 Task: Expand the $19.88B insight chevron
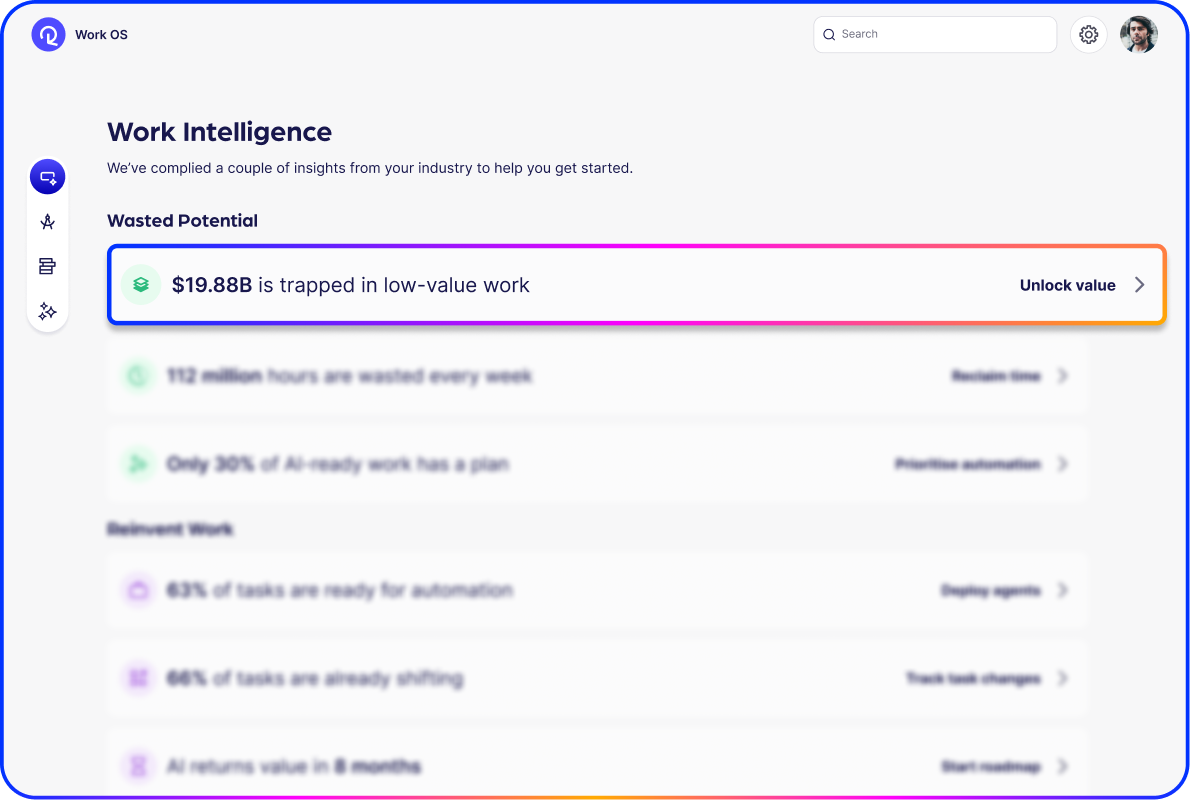point(1140,285)
